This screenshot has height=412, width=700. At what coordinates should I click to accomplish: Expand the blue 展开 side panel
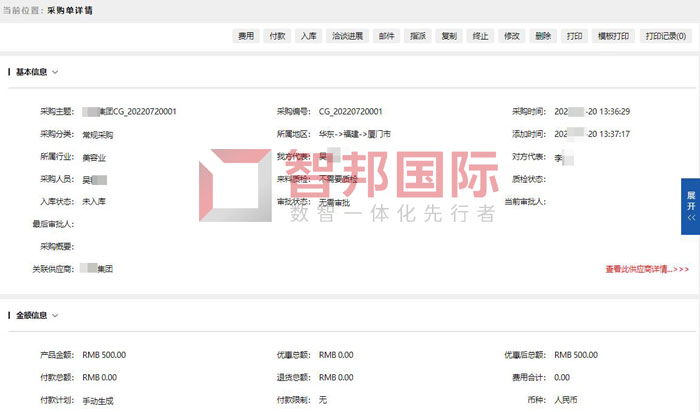coord(689,205)
